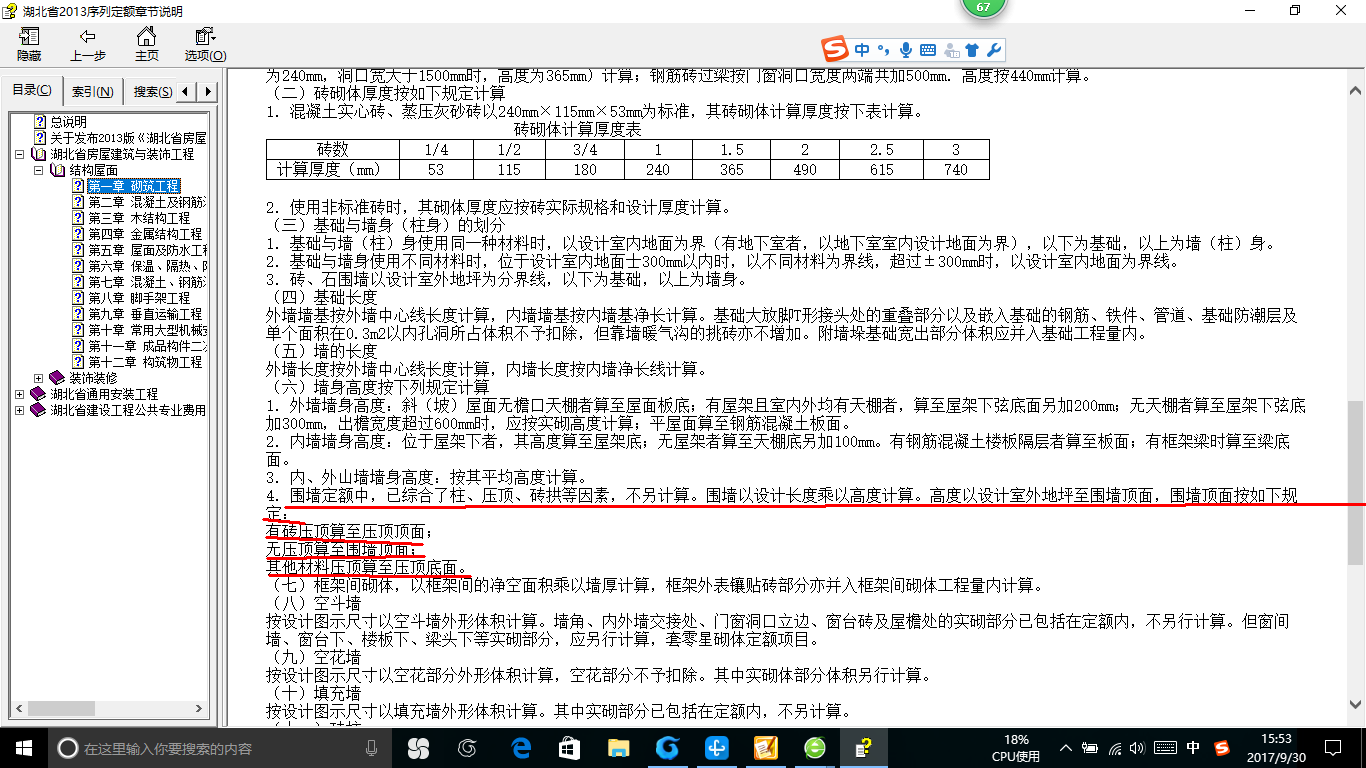Open the blue swirl app in taskbar
Screen dimensions: 1366x768
coord(667,747)
